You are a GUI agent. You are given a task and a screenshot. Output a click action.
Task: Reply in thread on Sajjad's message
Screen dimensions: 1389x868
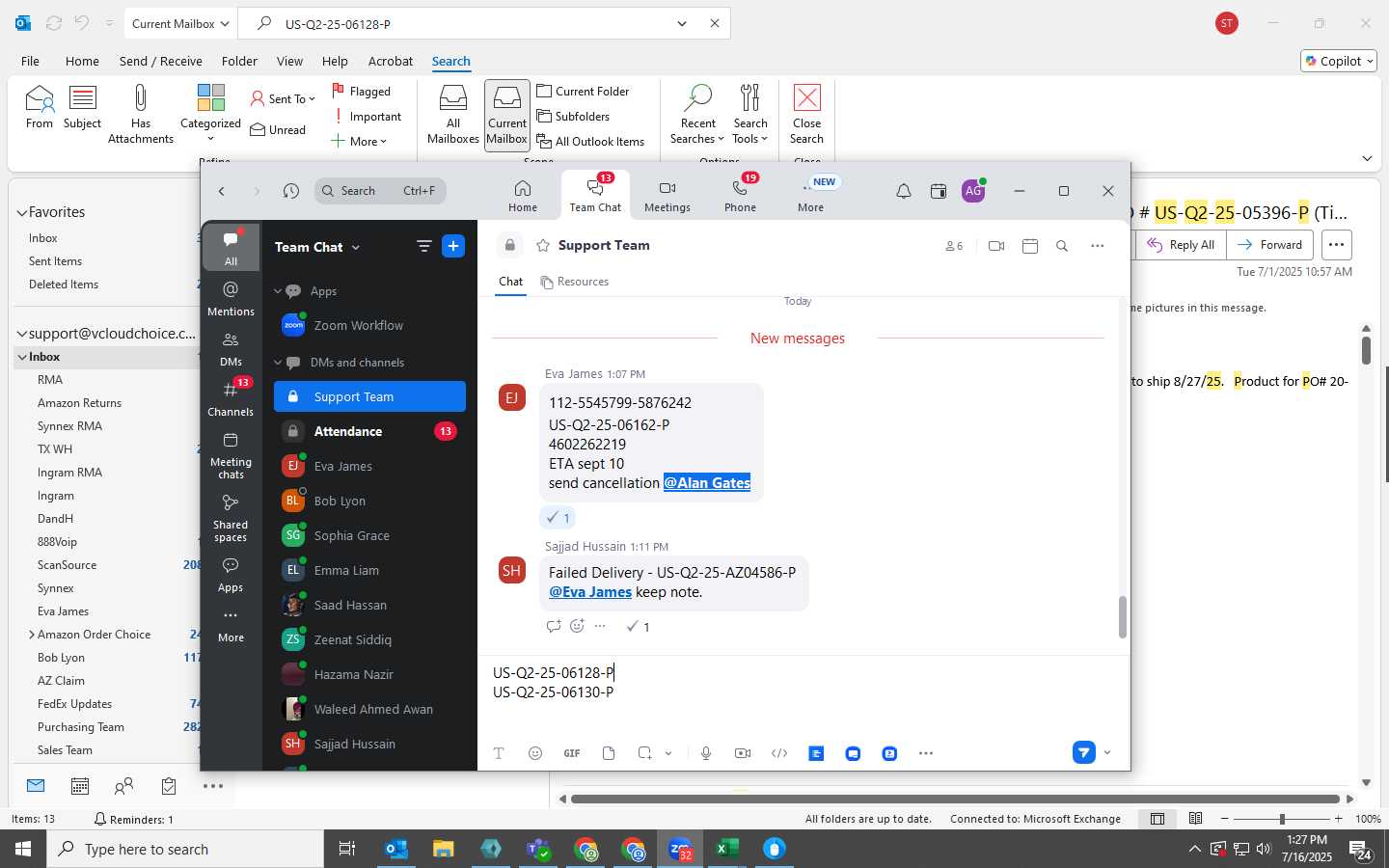554,626
